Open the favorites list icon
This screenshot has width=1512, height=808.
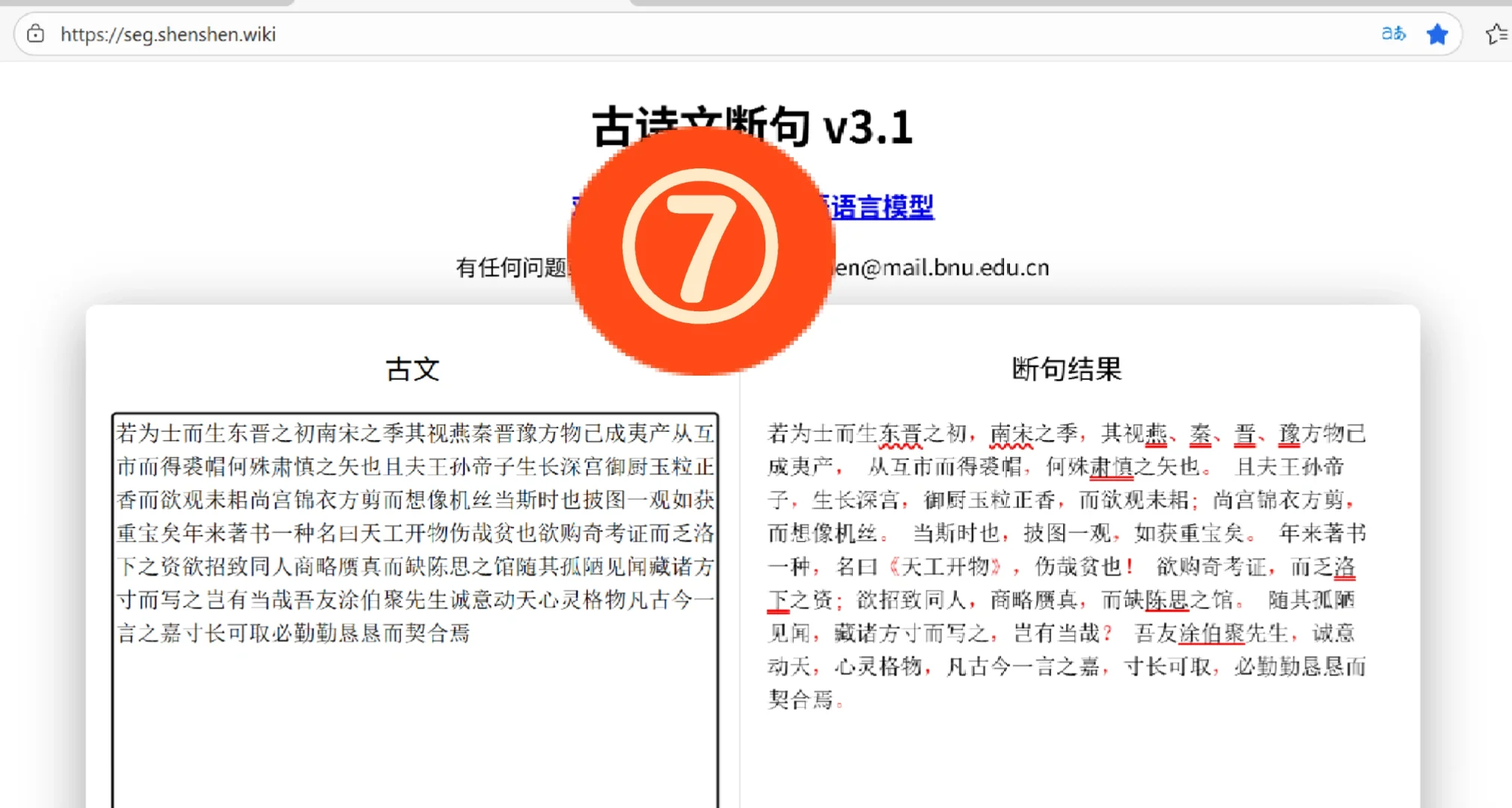[x=1496, y=34]
